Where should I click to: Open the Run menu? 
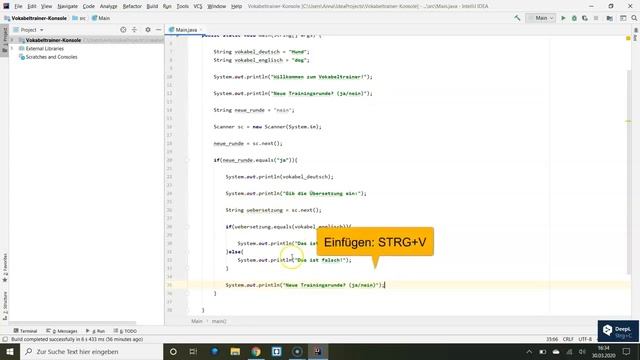coord(167,6)
